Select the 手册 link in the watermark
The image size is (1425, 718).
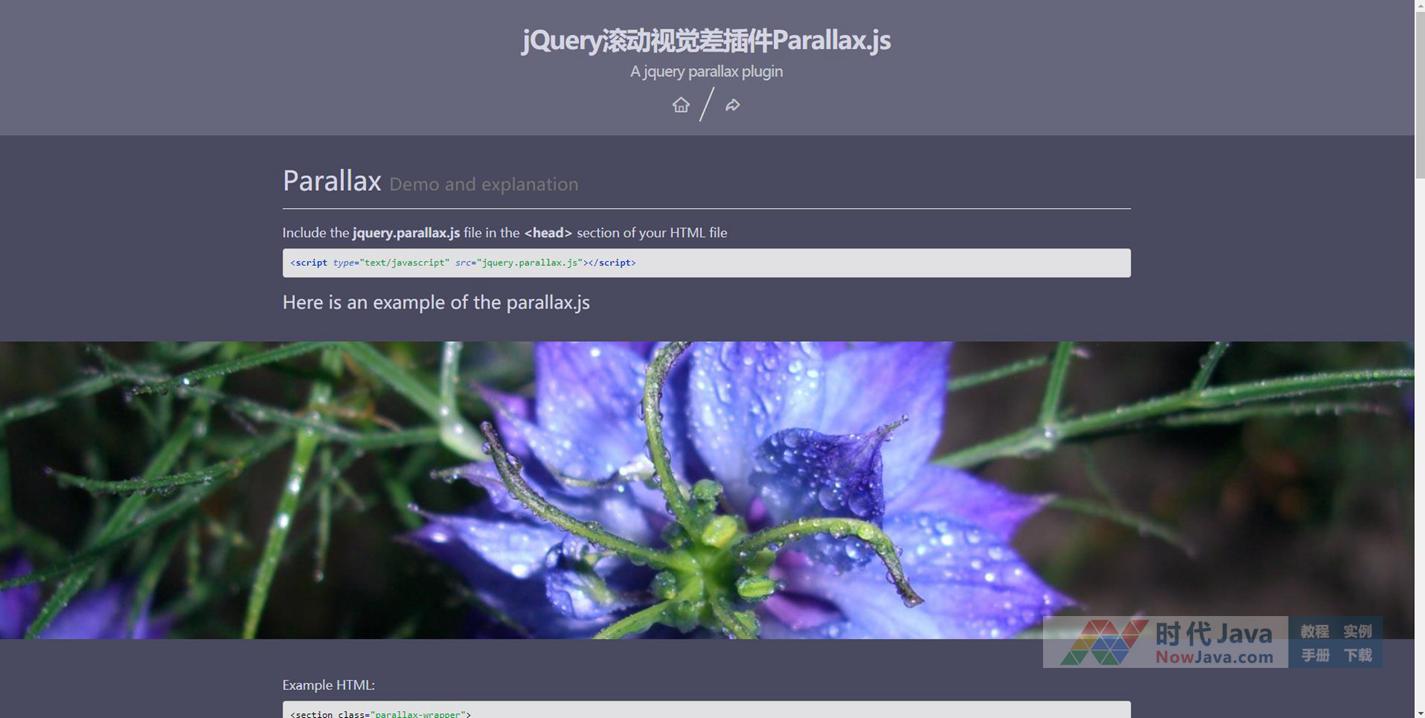pyautogui.click(x=1314, y=655)
